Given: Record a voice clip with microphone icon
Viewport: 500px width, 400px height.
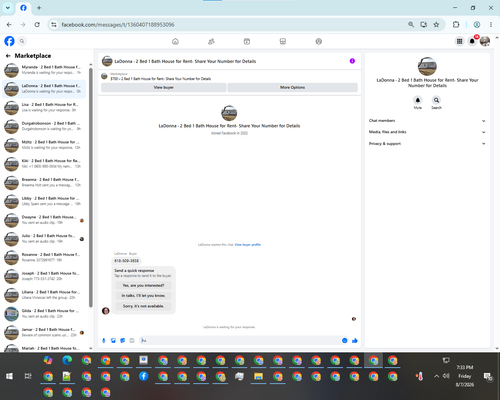Looking at the screenshot, I should pyautogui.click(x=104, y=340).
